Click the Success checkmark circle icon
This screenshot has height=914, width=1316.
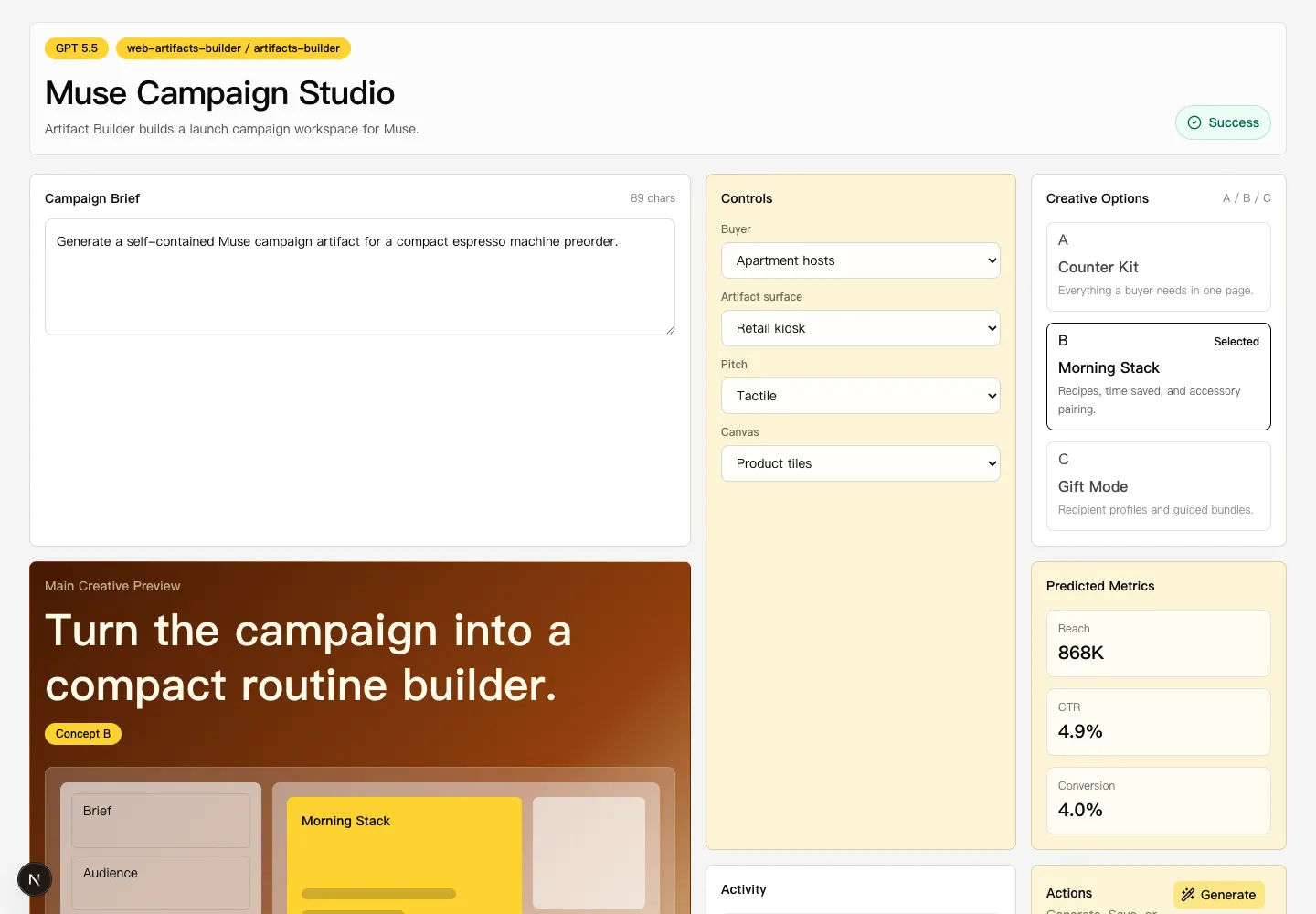[1194, 122]
